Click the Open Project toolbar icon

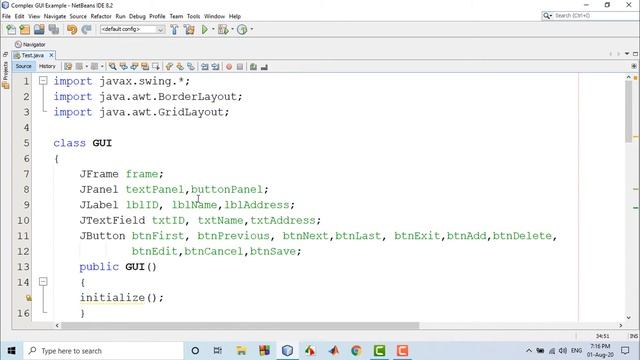point(39,29)
